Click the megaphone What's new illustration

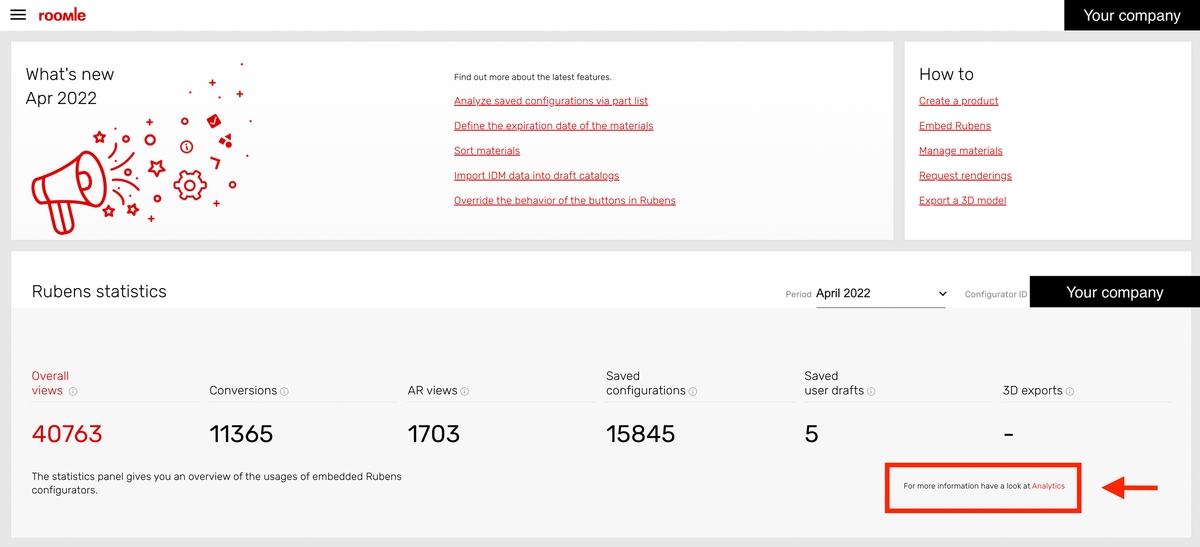140,147
